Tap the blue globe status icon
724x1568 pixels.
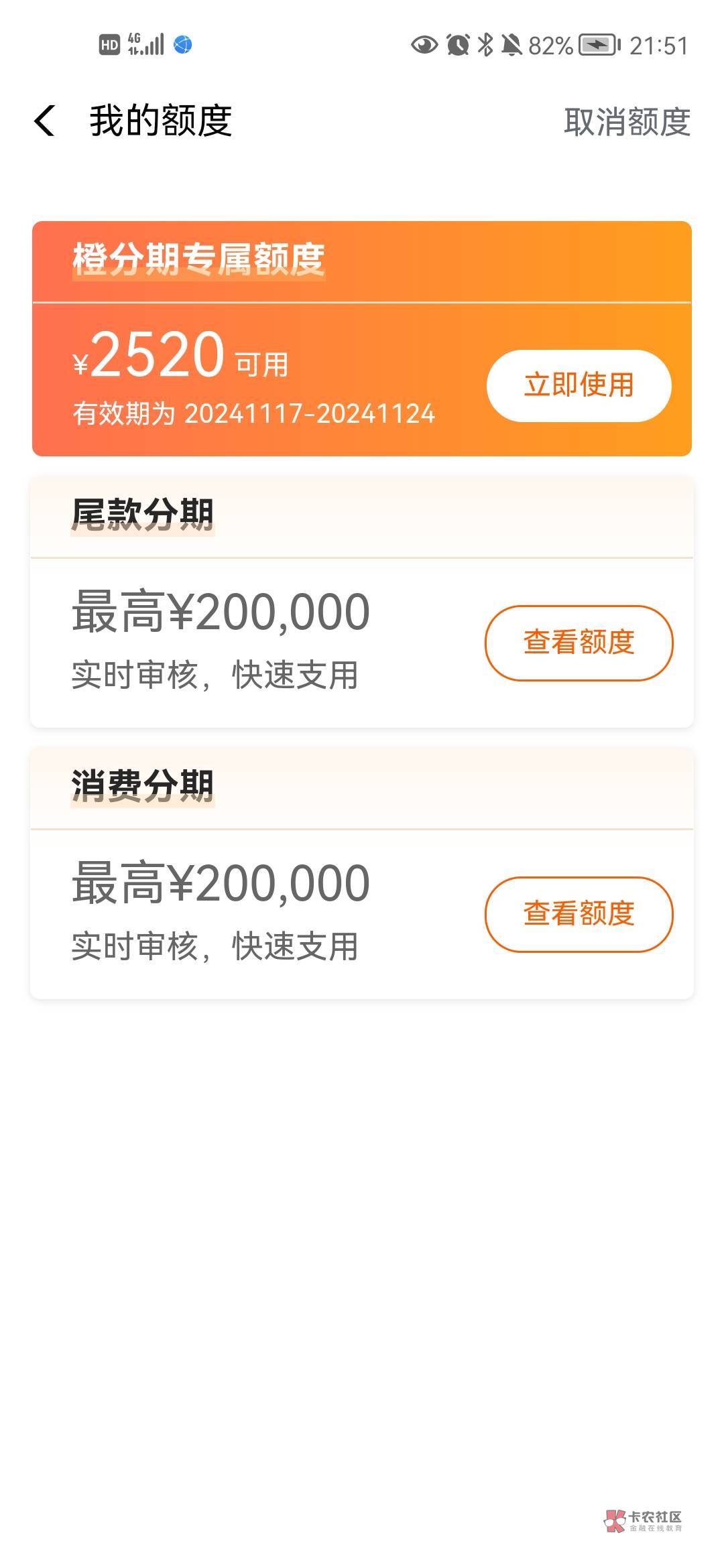183,45
